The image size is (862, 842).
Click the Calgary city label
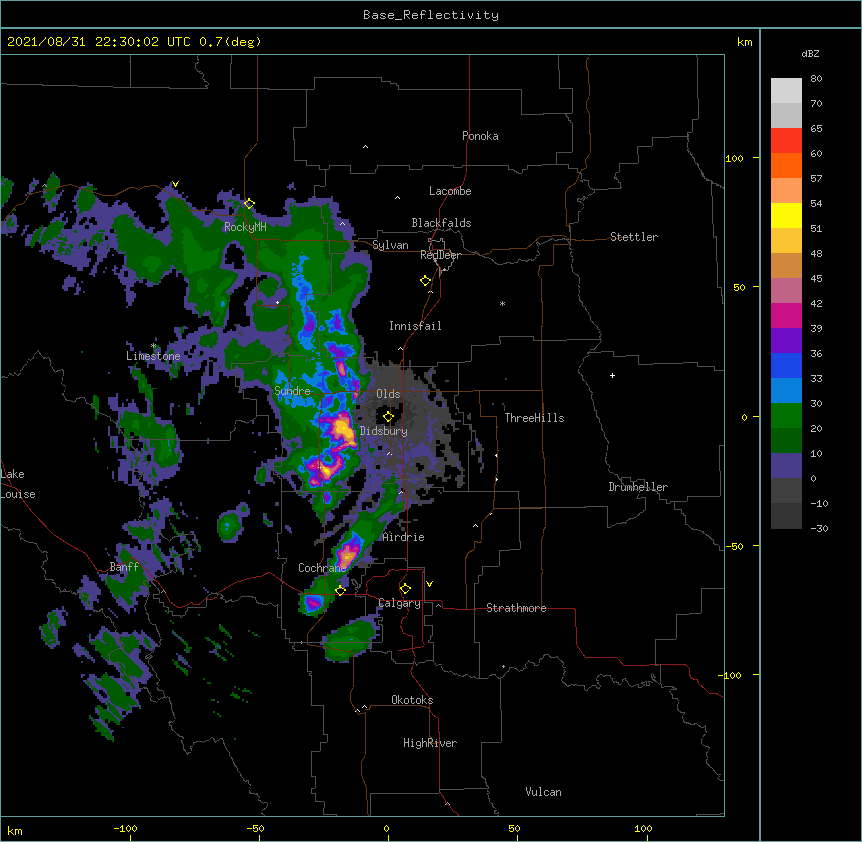tap(400, 603)
